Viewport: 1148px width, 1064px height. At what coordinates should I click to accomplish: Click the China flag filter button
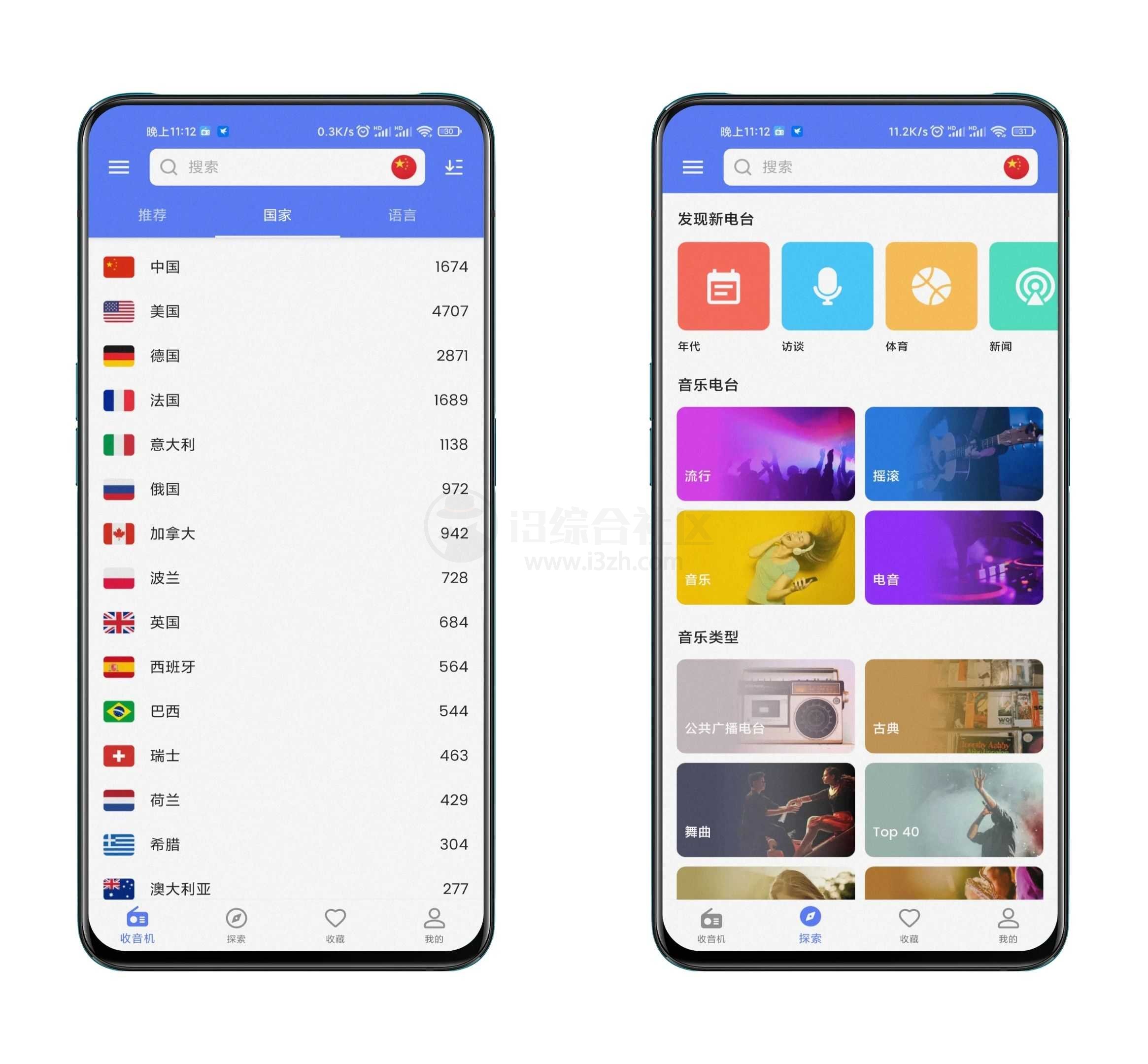tap(406, 167)
